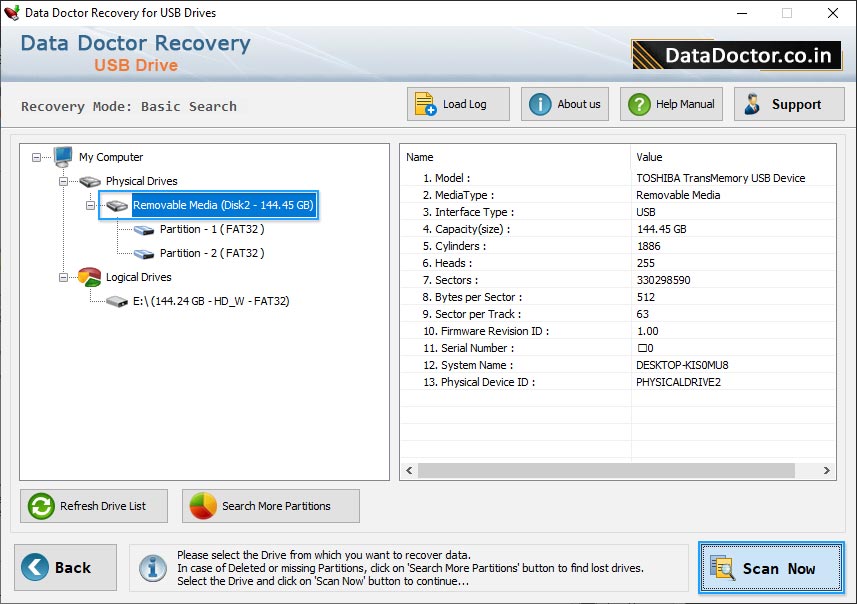Click the Name column header
Viewport: 857px width, 604px height.
pyautogui.click(x=515, y=157)
